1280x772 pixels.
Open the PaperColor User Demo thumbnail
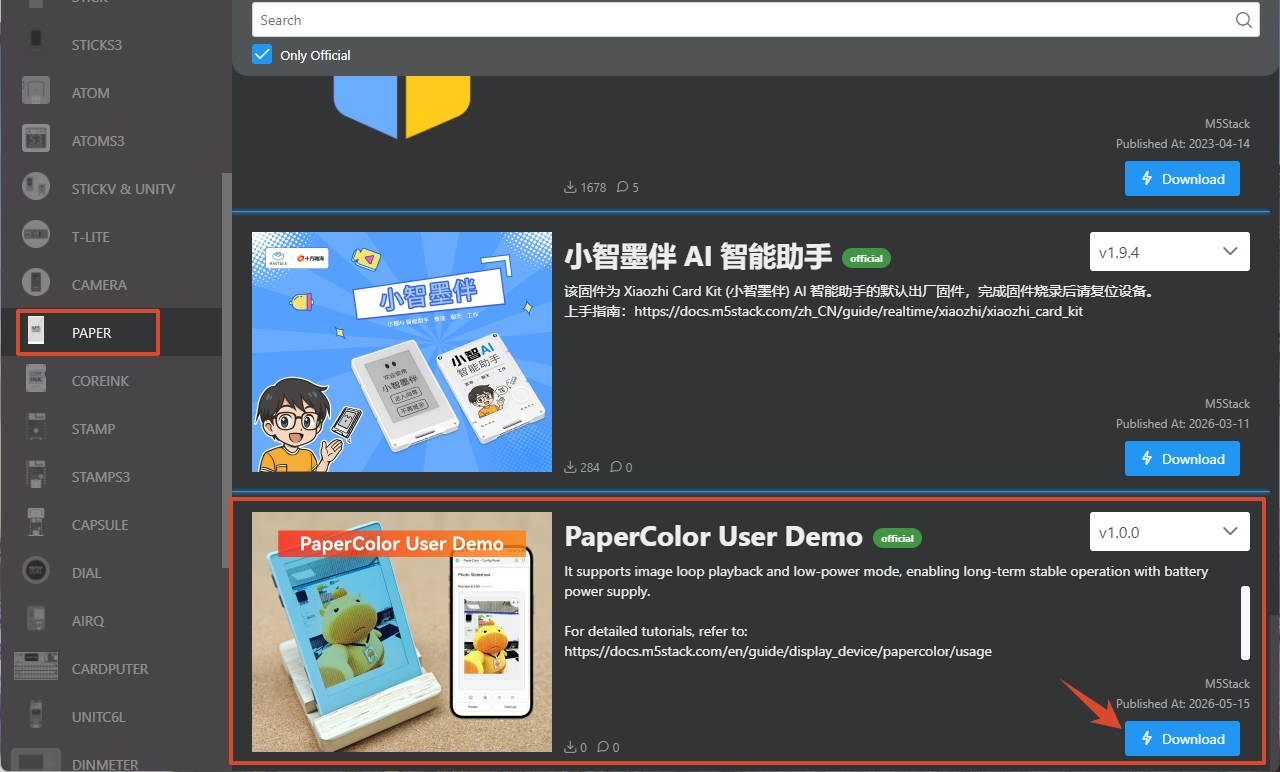coord(402,632)
